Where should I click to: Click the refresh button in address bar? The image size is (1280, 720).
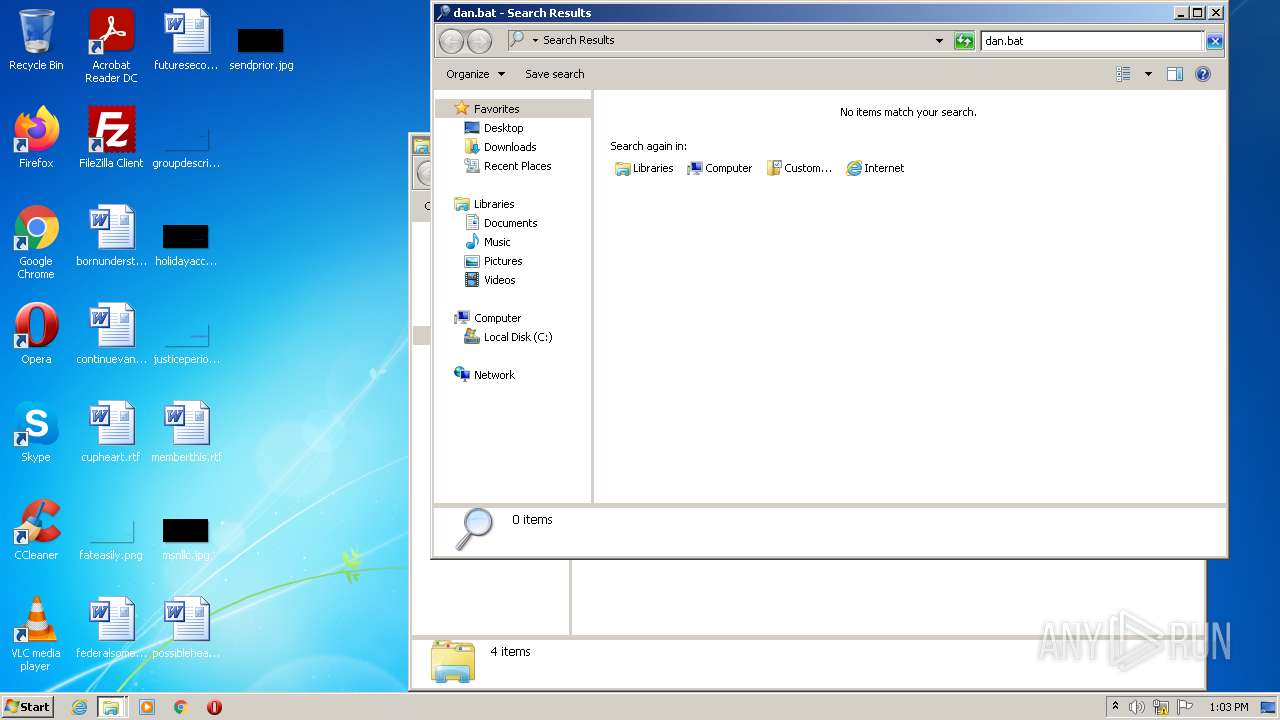(x=964, y=41)
